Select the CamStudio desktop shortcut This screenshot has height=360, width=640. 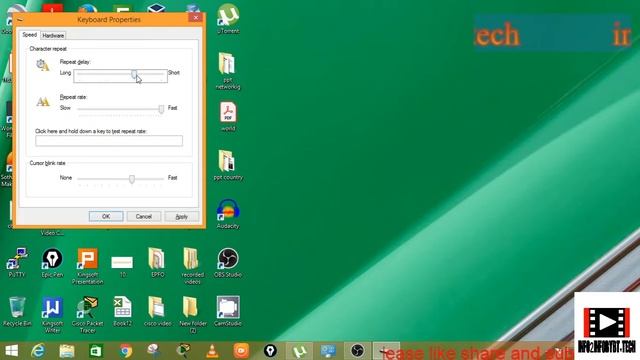coord(228,311)
